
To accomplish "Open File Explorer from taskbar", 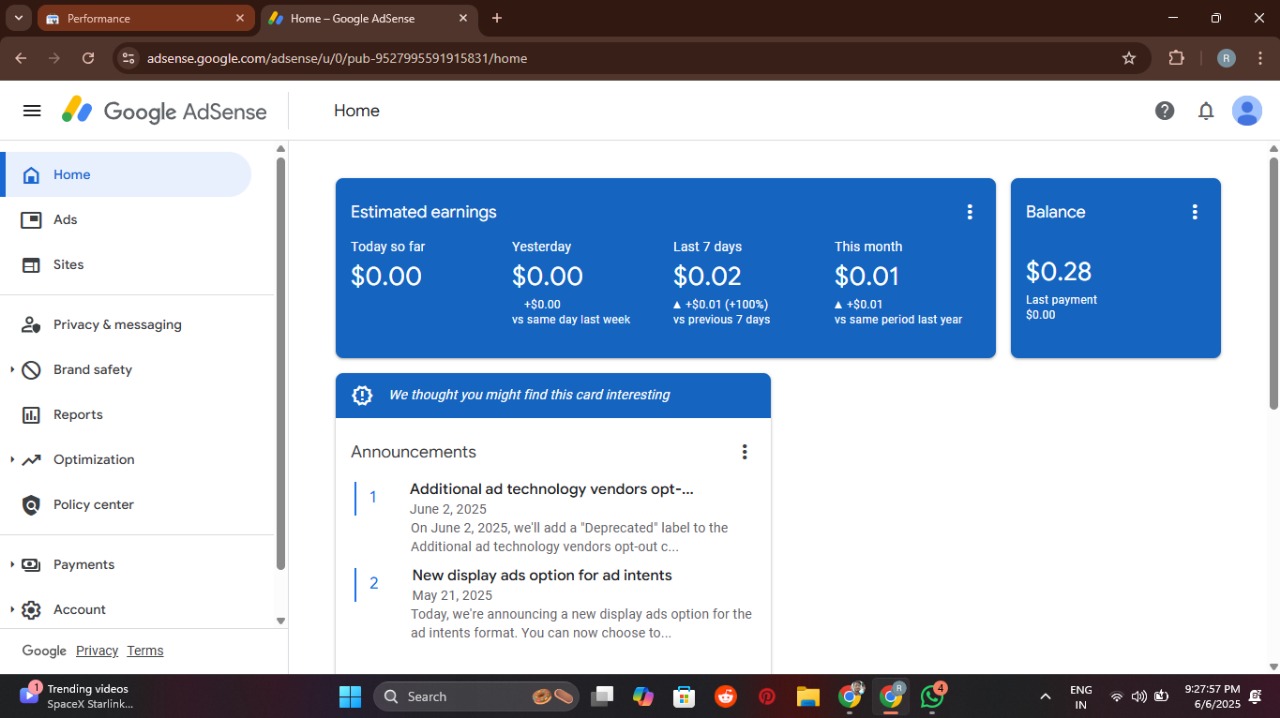I will (x=808, y=696).
